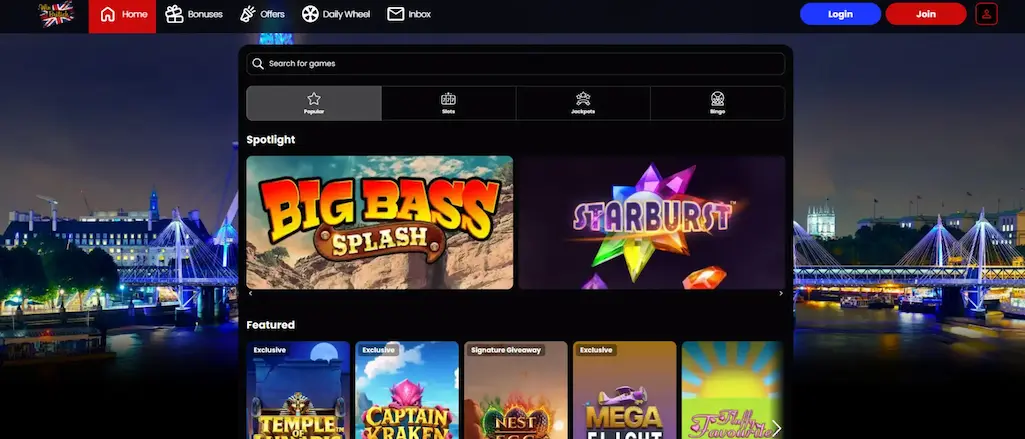Open the Bonuses page

pos(193,14)
